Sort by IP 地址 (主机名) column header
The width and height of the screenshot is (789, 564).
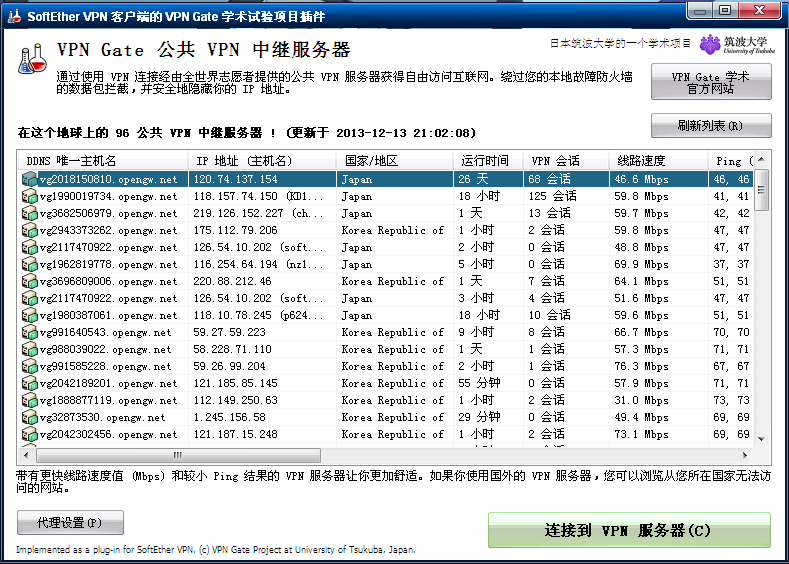[262, 161]
